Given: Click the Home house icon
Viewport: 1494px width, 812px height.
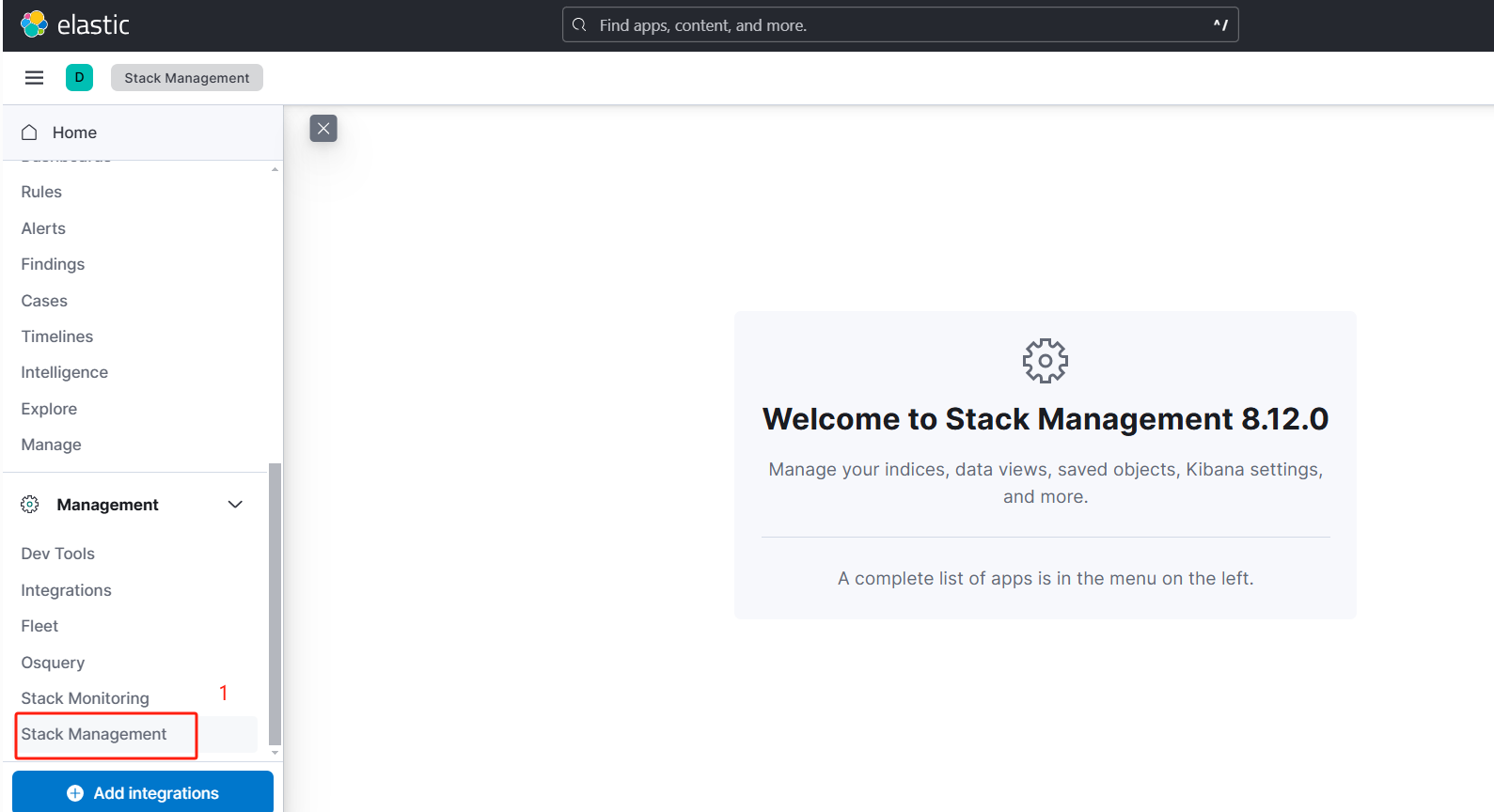Looking at the screenshot, I should tap(29, 133).
